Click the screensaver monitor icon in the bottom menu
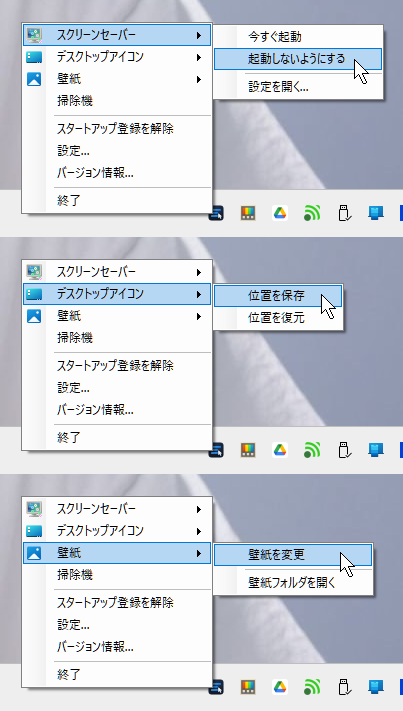 pyautogui.click(x=34, y=509)
